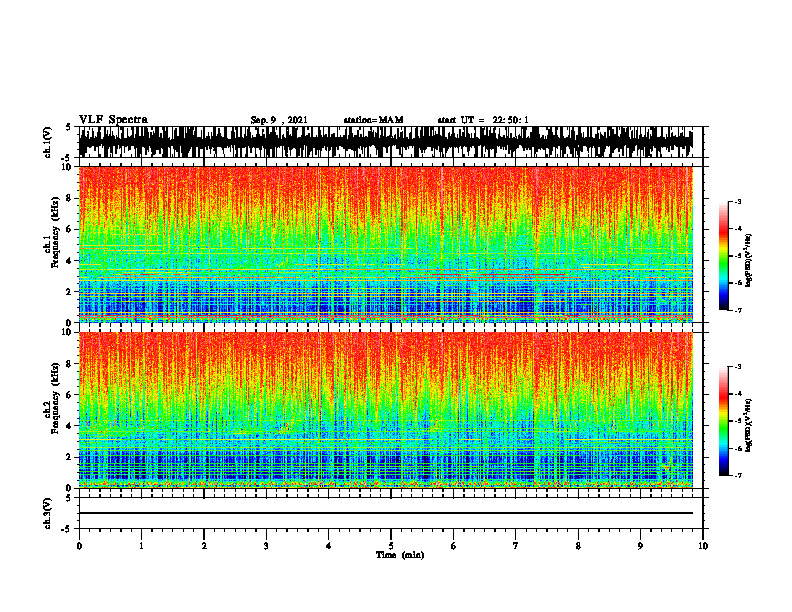Click the 8 kHz tick on ch.1 frequency axis

pos(69,198)
